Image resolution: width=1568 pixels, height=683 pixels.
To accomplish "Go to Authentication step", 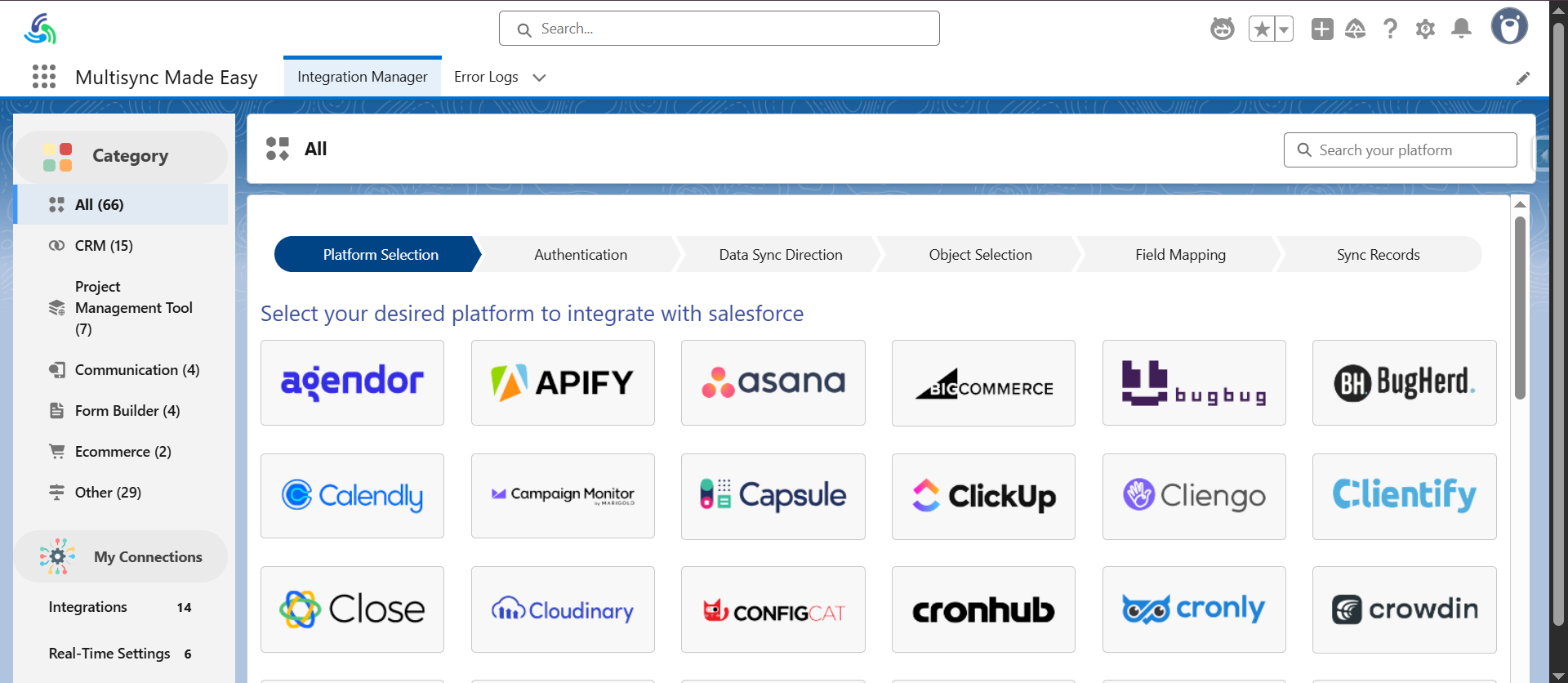I will point(581,254).
